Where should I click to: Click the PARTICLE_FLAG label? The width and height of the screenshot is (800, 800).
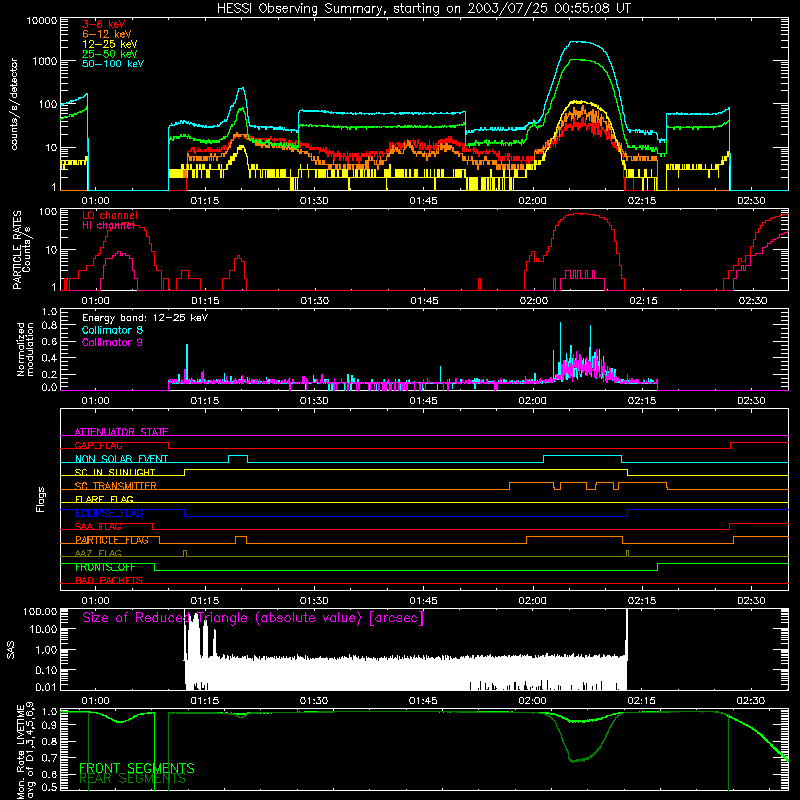click(x=112, y=540)
